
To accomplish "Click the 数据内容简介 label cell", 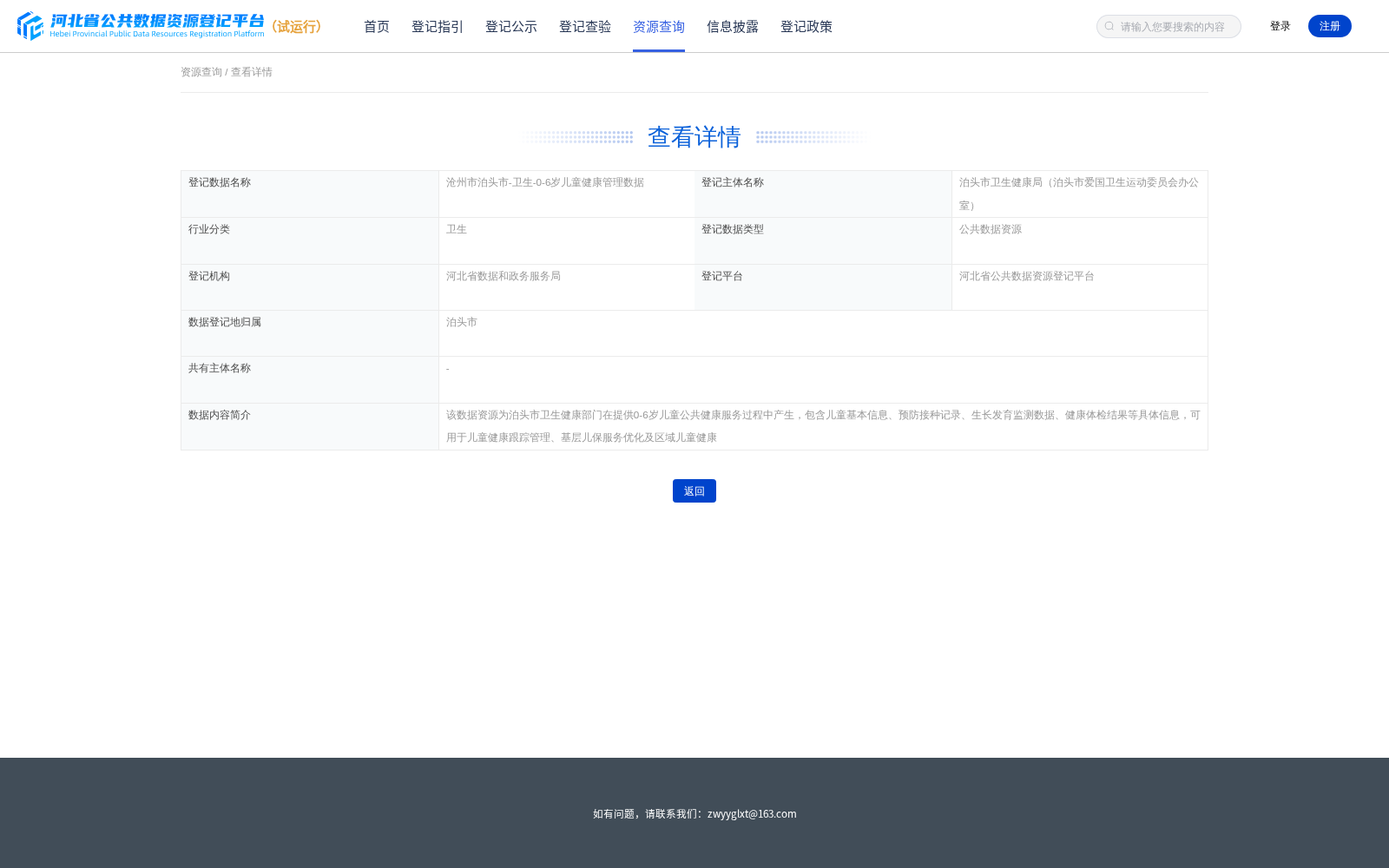I will pyautogui.click(x=310, y=426).
